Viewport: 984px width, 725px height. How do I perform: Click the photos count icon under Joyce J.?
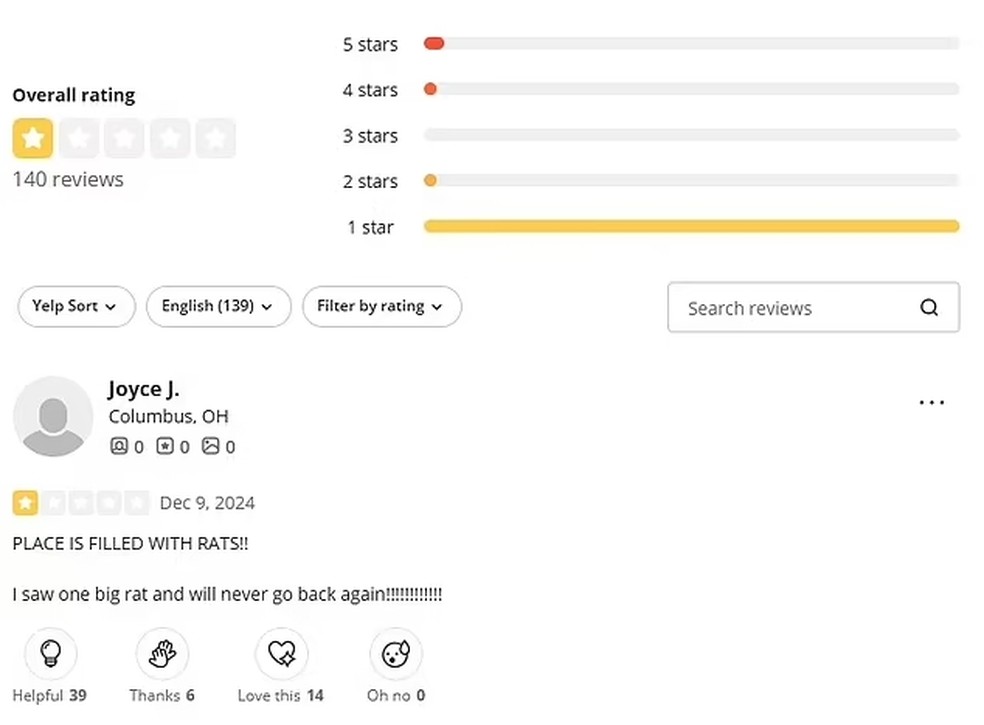tap(210, 446)
